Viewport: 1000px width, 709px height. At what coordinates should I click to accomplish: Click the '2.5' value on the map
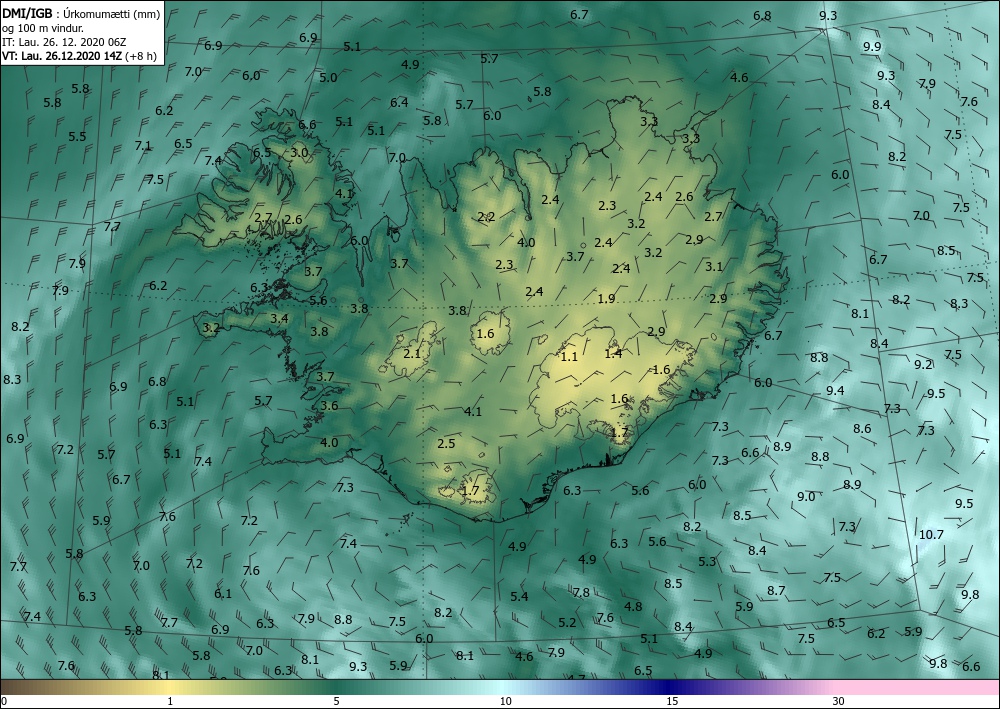[x=446, y=443]
